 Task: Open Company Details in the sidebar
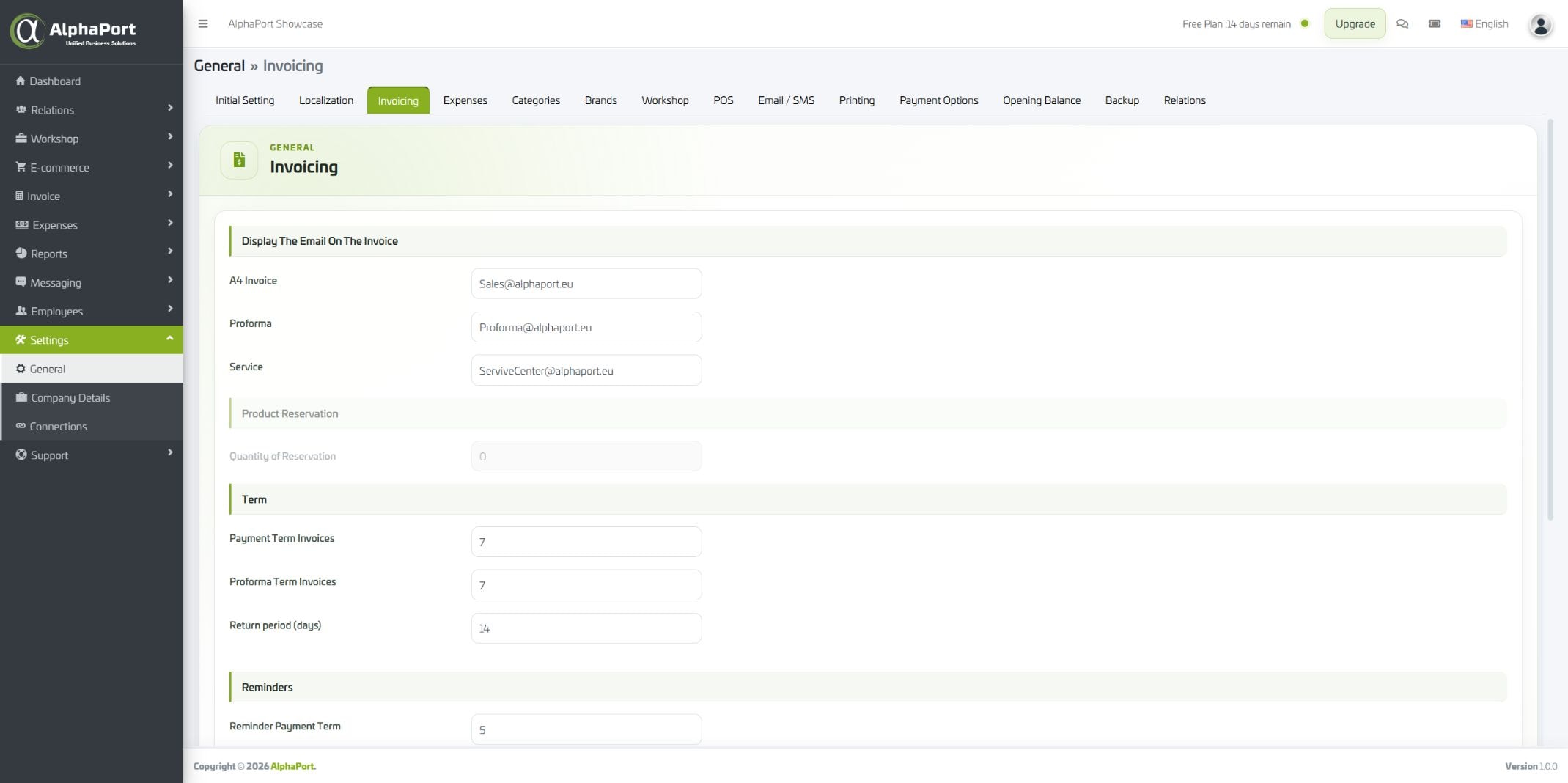coord(92,397)
